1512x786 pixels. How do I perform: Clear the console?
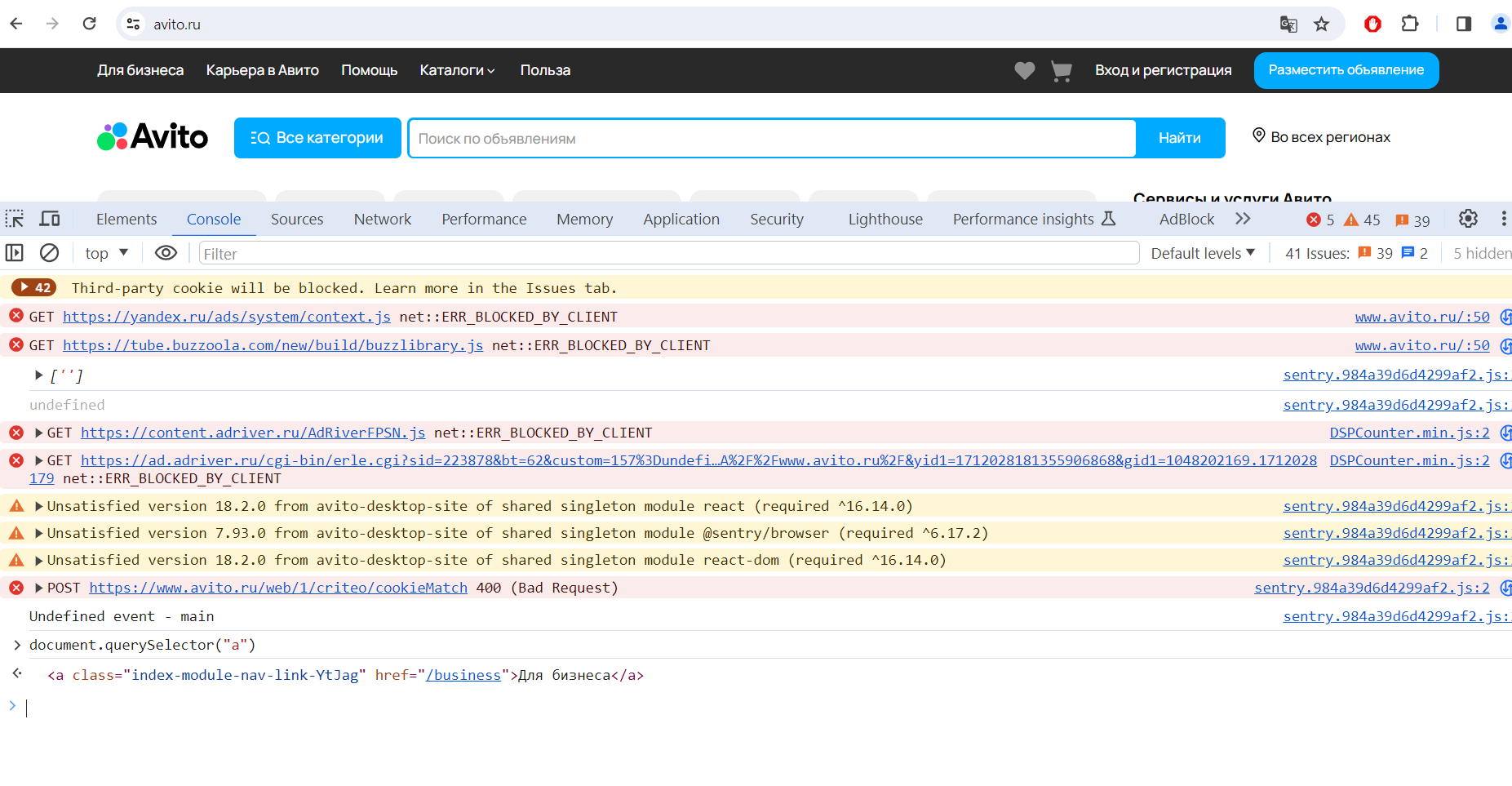50,253
